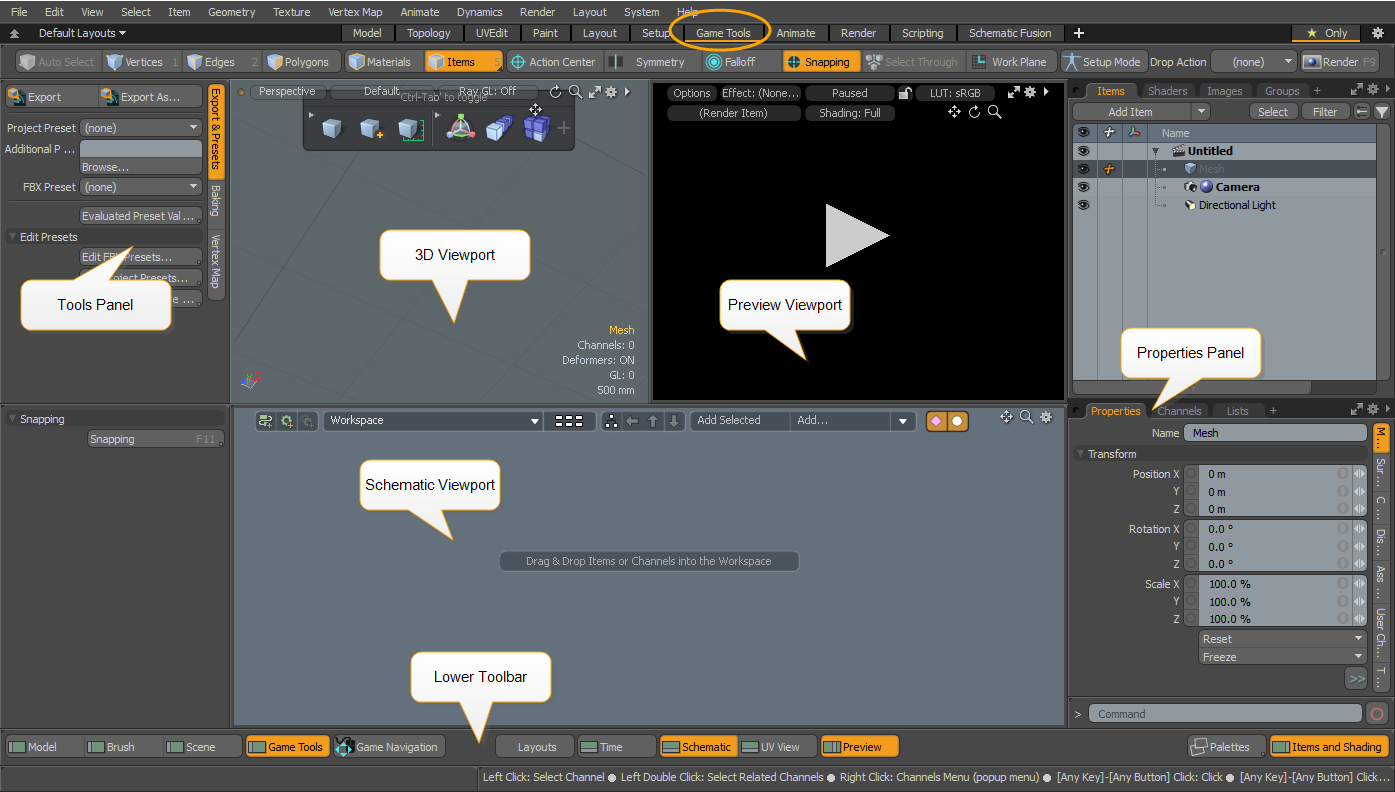Click the Name field containing Mesh
The height and width of the screenshot is (792, 1395).
tap(1275, 433)
